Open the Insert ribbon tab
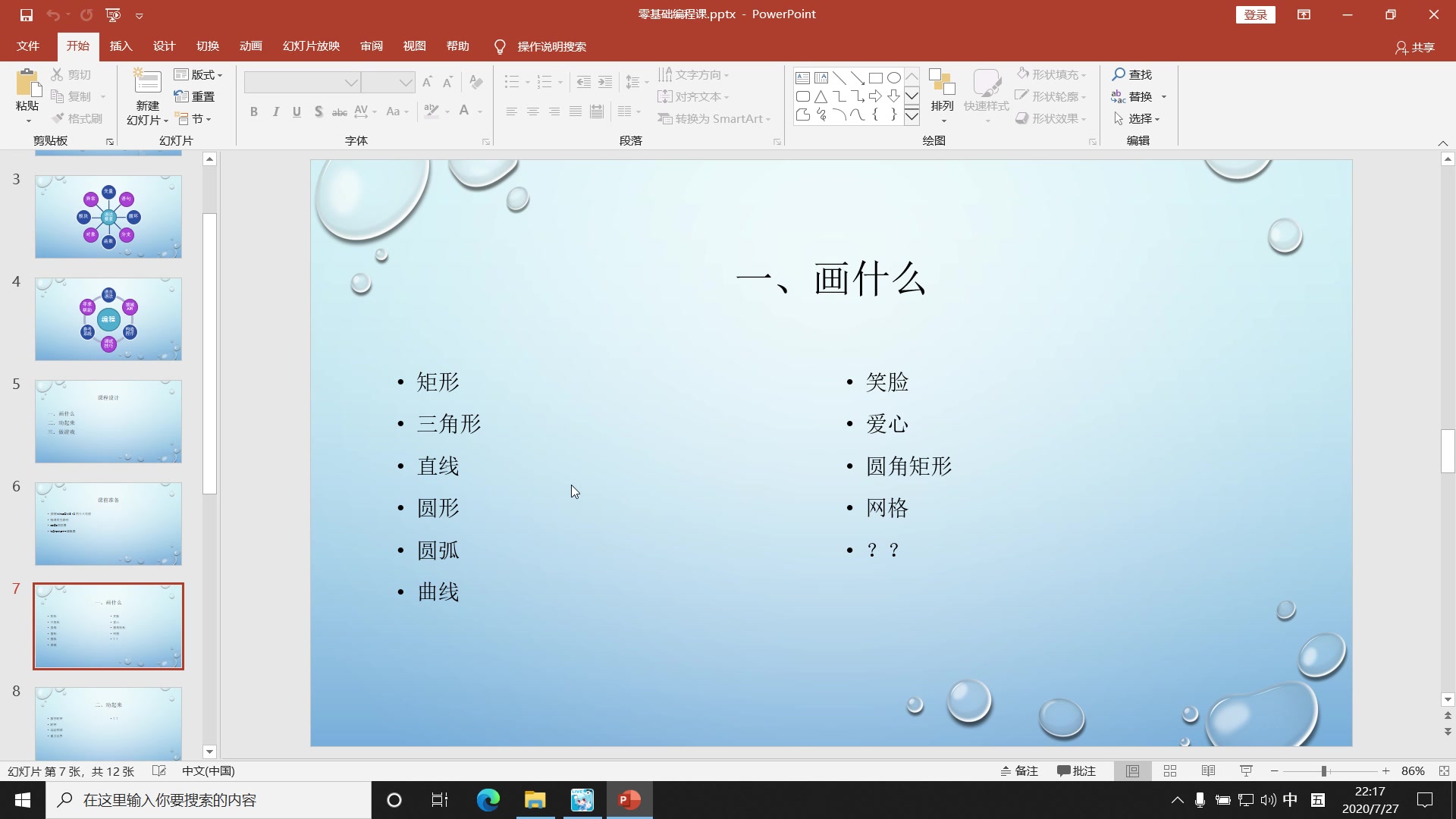 pyautogui.click(x=121, y=46)
